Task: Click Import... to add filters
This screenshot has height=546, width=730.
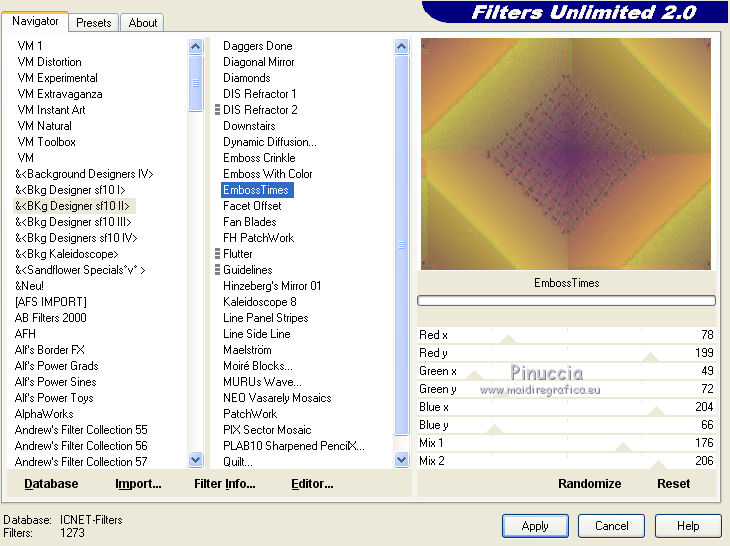Action: coord(138,484)
